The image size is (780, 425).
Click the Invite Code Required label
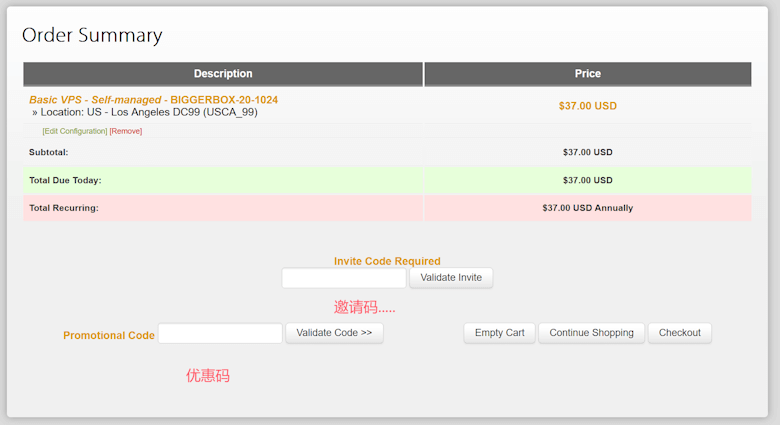coord(387,261)
